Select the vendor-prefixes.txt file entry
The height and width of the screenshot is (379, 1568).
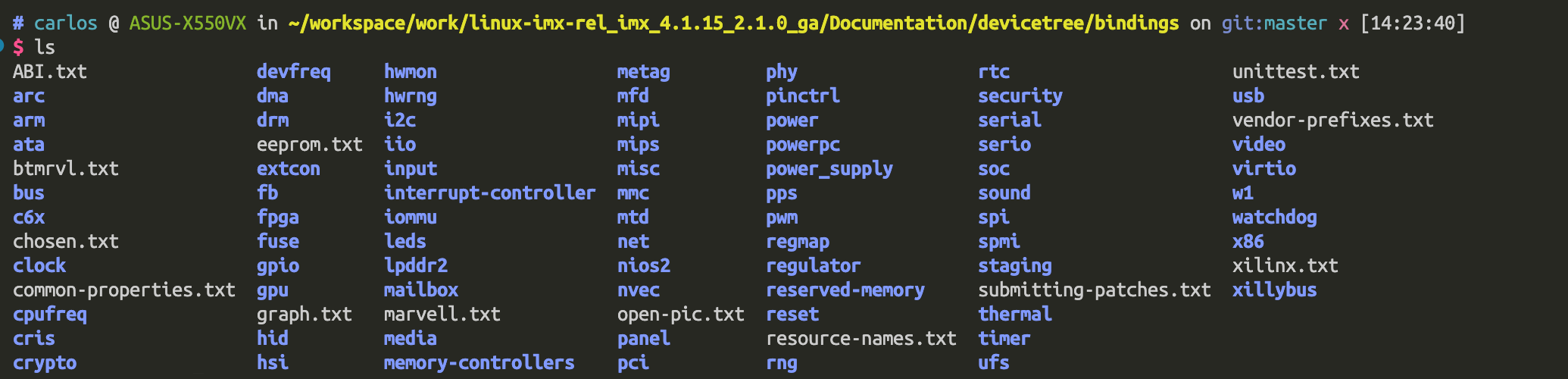coord(1332,120)
